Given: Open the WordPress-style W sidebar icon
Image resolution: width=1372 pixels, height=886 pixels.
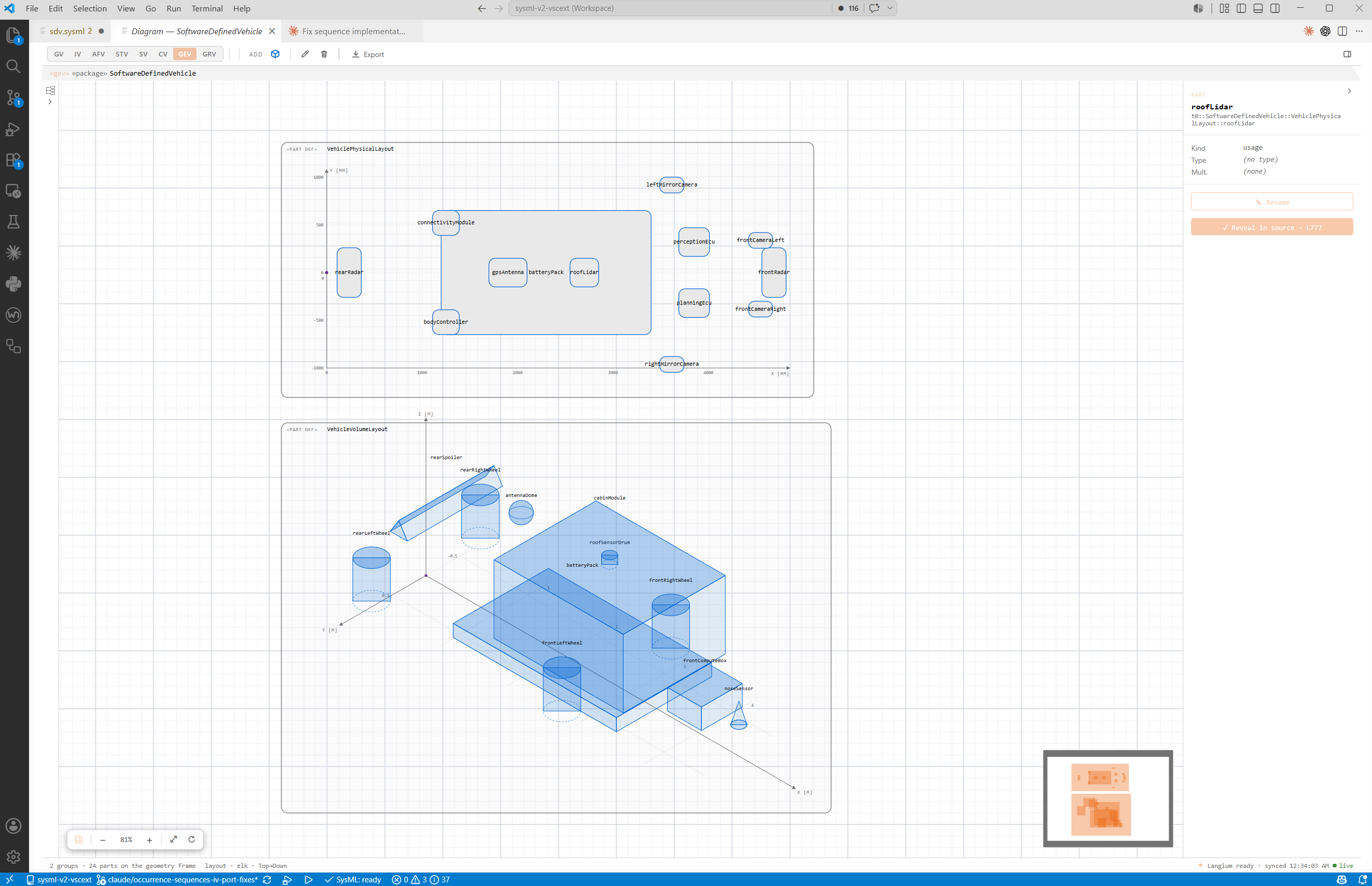Looking at the screenshot, I should [x=13, y=315].
